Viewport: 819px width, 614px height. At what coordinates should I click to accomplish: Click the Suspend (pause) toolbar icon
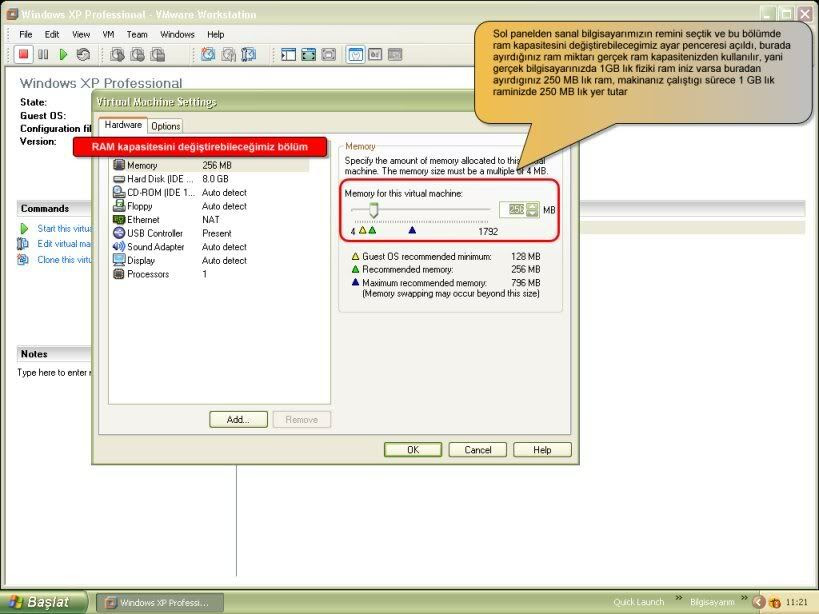(x=43, y=54)
